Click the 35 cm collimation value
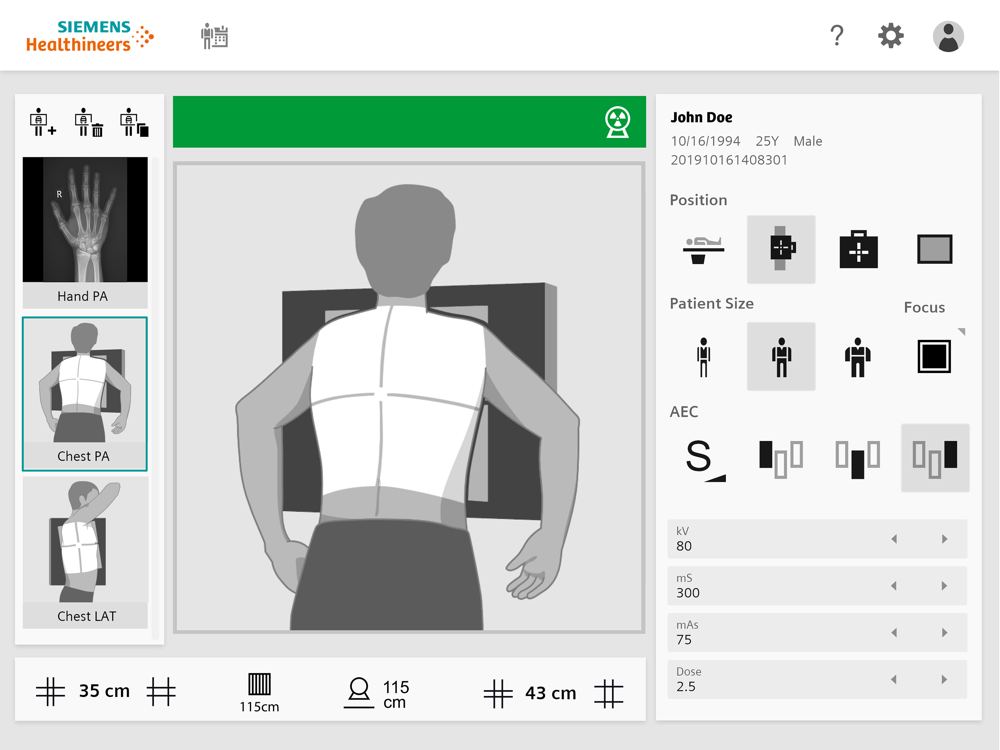1000x750 pixels. click(x=105, y=691)
